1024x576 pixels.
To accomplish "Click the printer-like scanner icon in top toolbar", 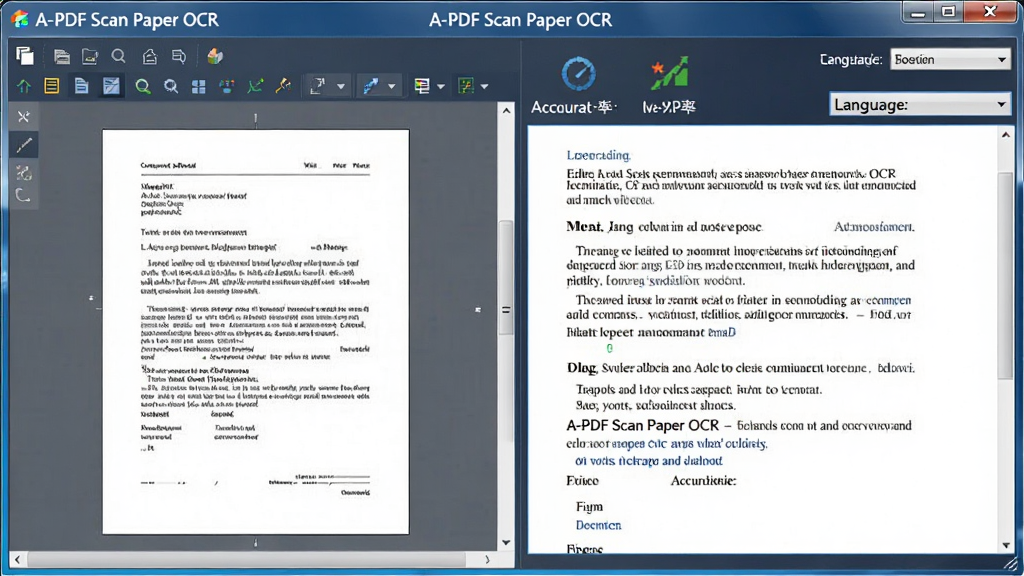I will pos(62,57).
